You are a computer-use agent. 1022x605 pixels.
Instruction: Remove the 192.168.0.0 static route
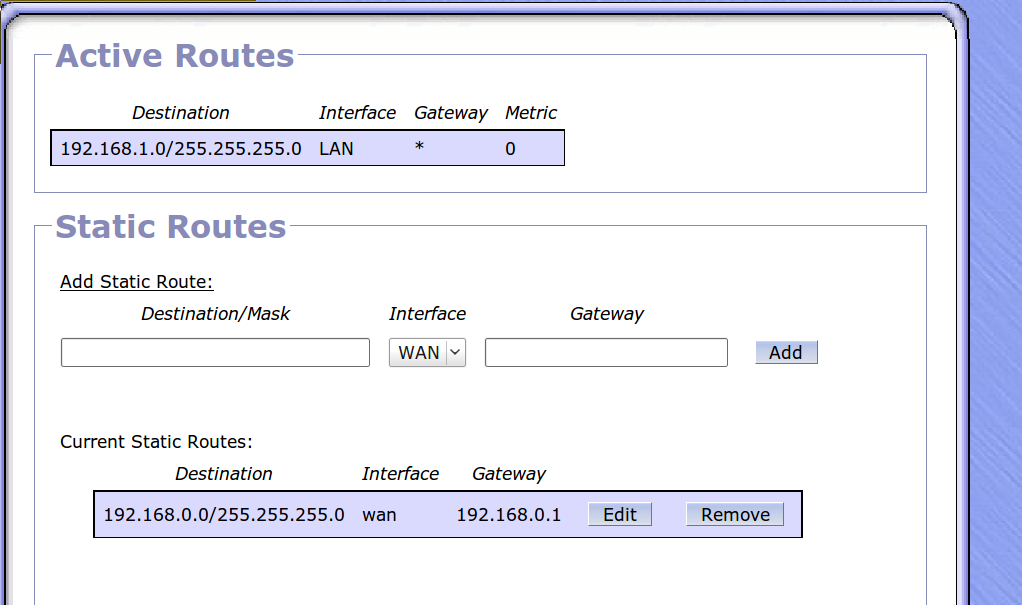click(735, 514)
